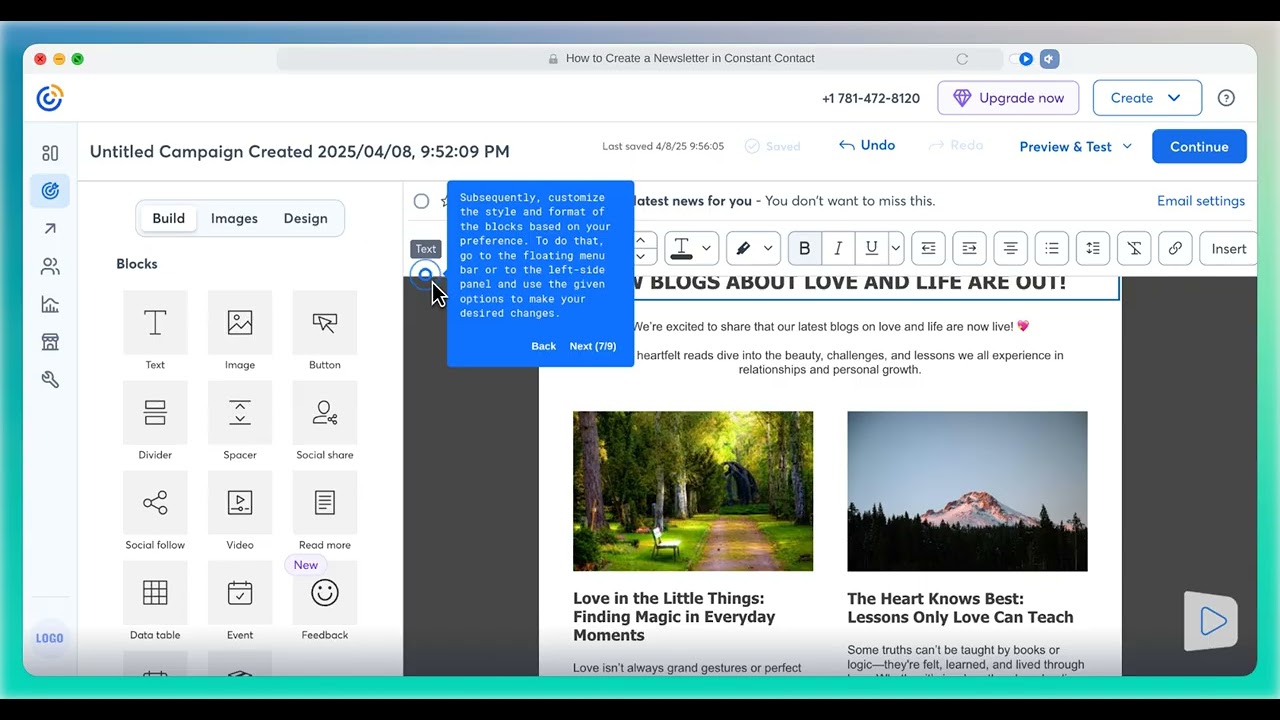Click the decrease indent toolbar icon
The image size is (1280, 720).
point(928,248)
